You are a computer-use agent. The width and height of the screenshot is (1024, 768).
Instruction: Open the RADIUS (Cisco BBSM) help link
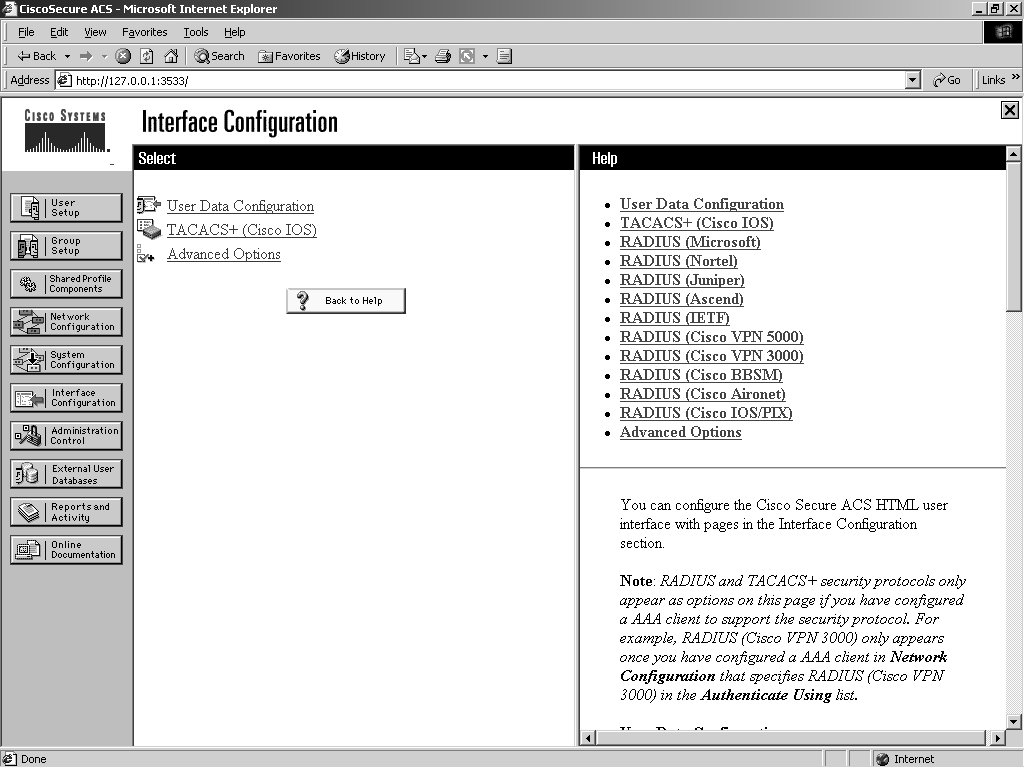coord(701,375)
